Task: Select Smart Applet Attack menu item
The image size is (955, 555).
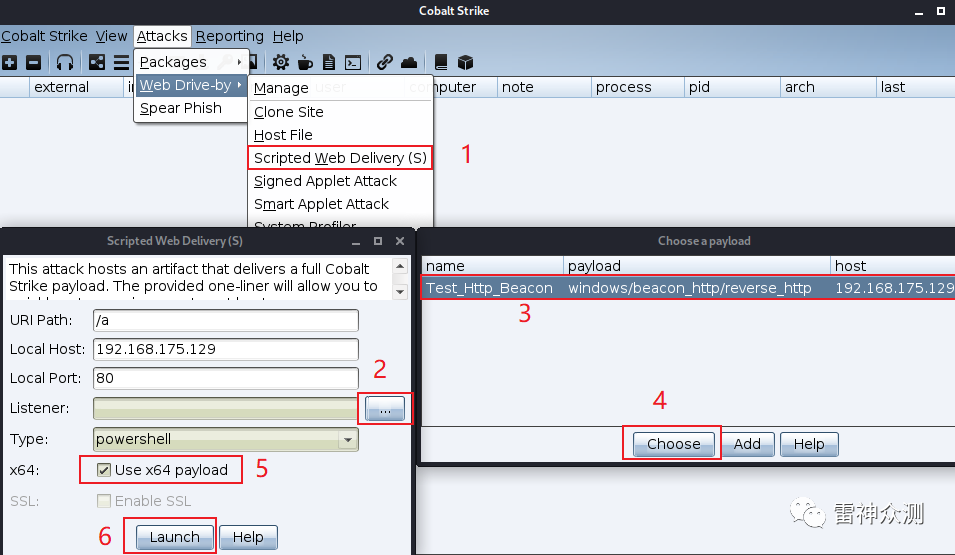Action: pos(340,204)
